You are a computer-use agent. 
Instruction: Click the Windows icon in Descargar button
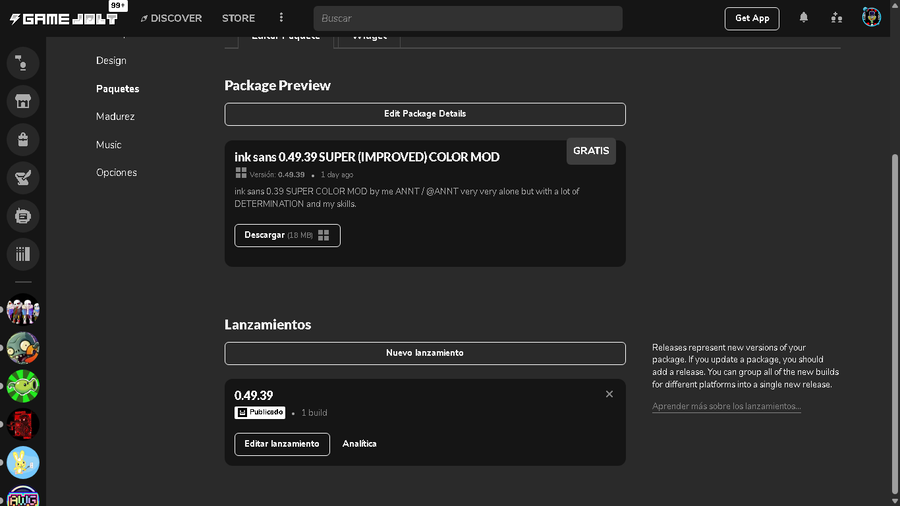(324, 235)
